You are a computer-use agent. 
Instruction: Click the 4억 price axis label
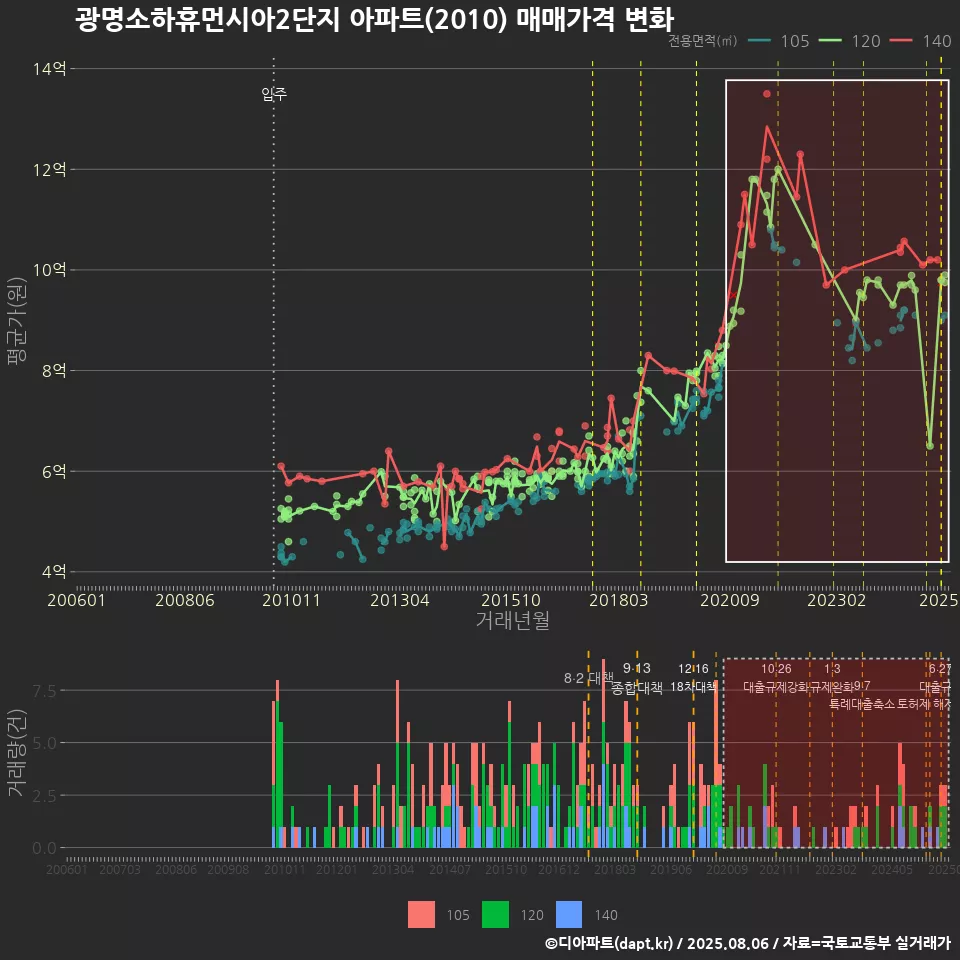click(x=54, y=572)
